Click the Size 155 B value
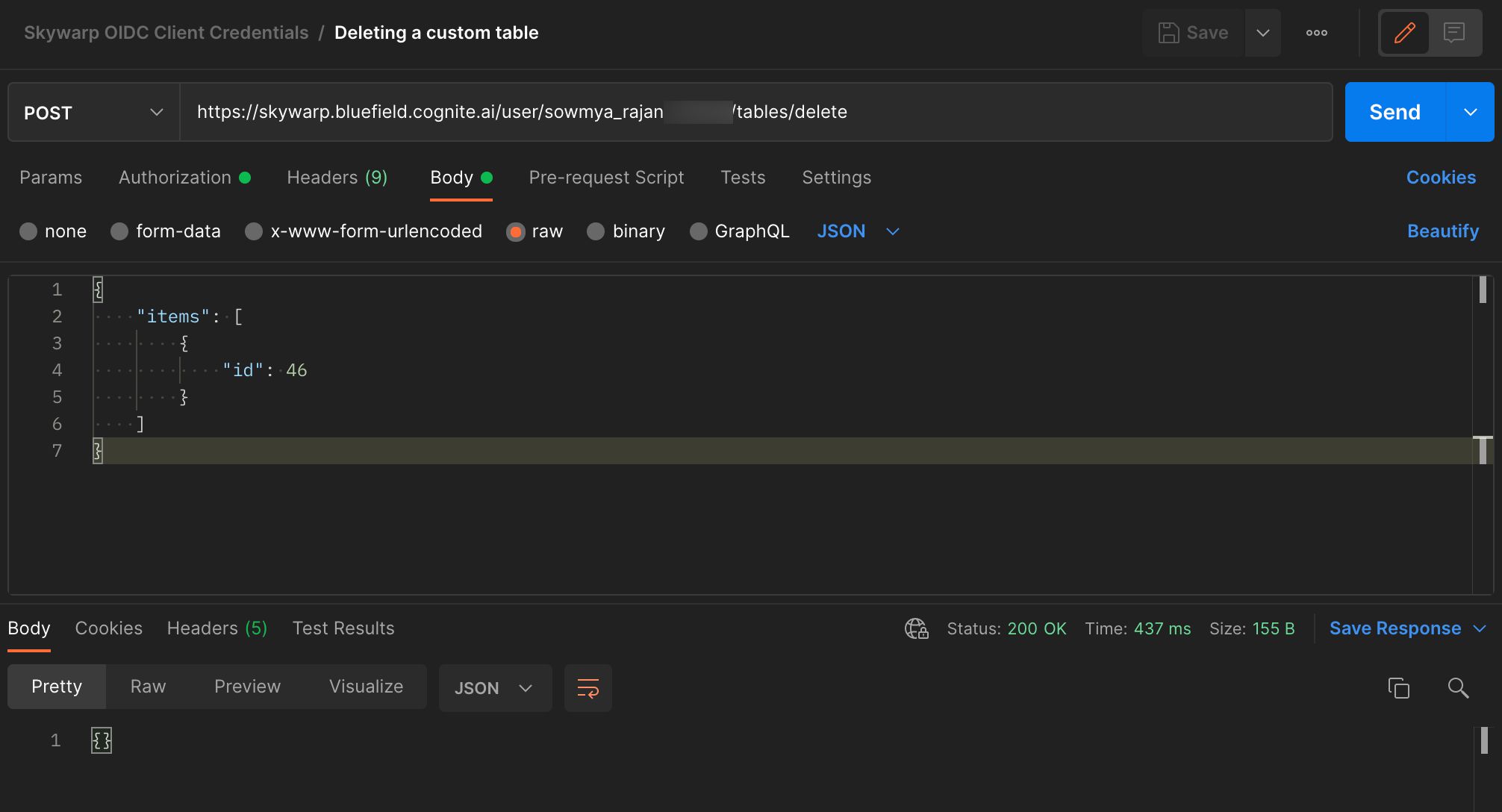This screenshot has width=1502, height=812. point(1274,628)
